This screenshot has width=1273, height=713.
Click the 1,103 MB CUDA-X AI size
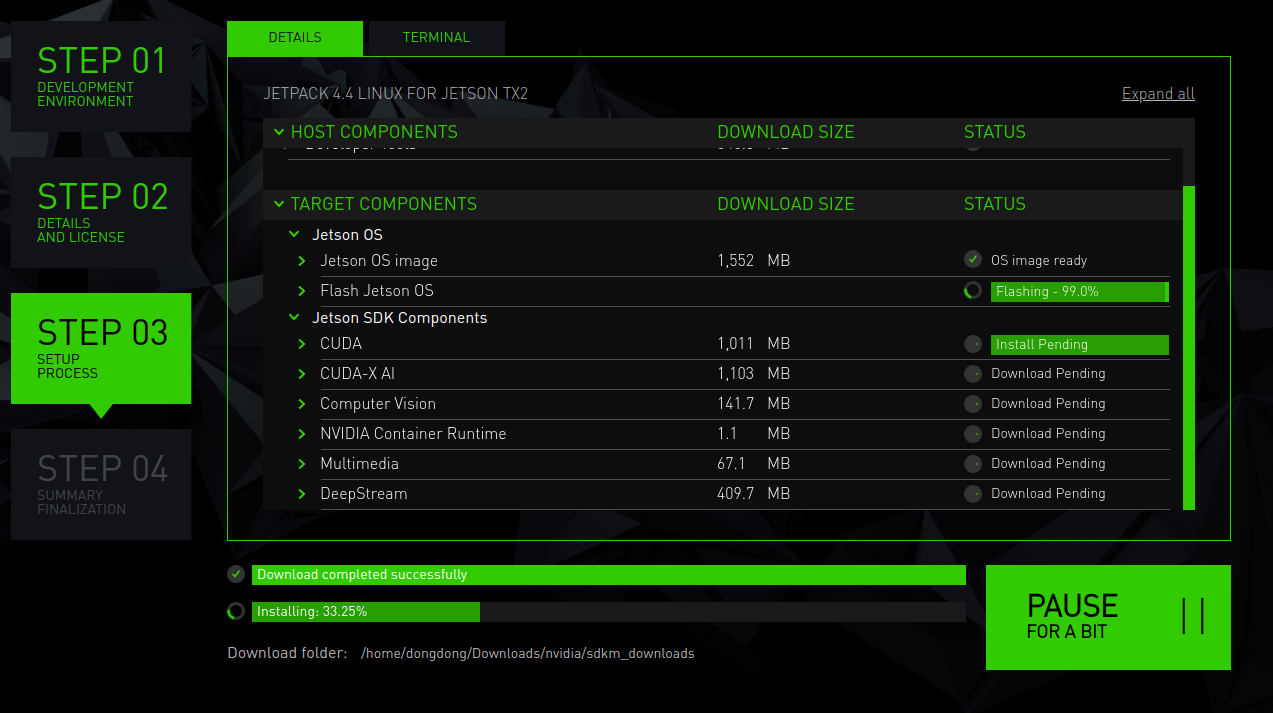click(x=754, y=374)
